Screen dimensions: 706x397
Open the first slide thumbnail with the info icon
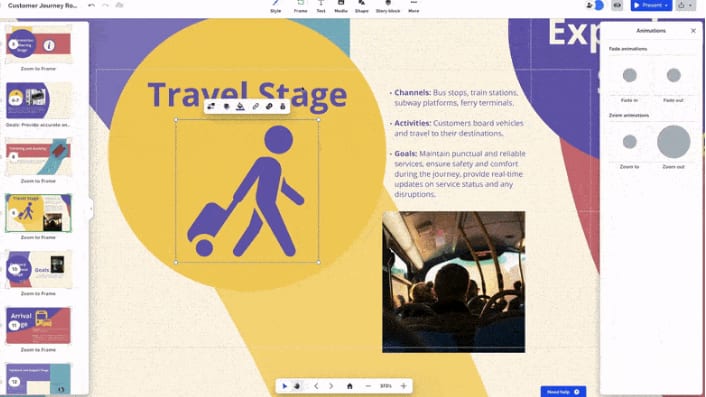[x=38, y=44]
